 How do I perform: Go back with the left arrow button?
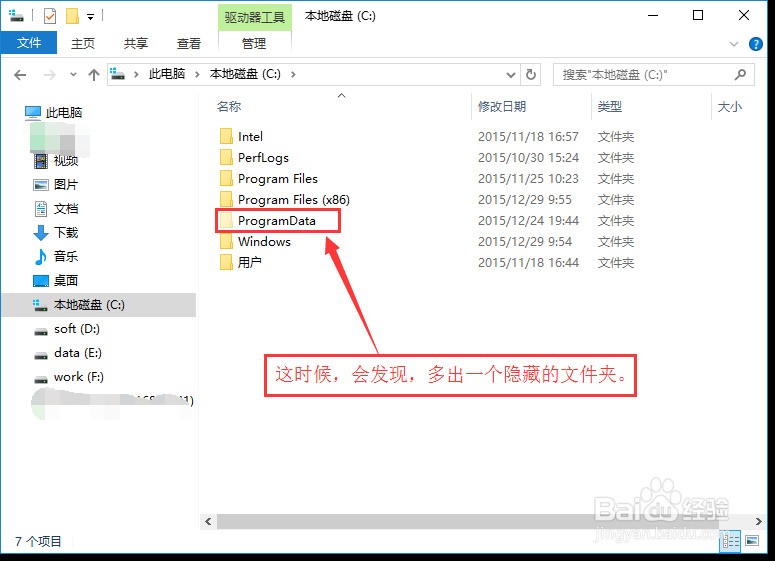point(20,75)
